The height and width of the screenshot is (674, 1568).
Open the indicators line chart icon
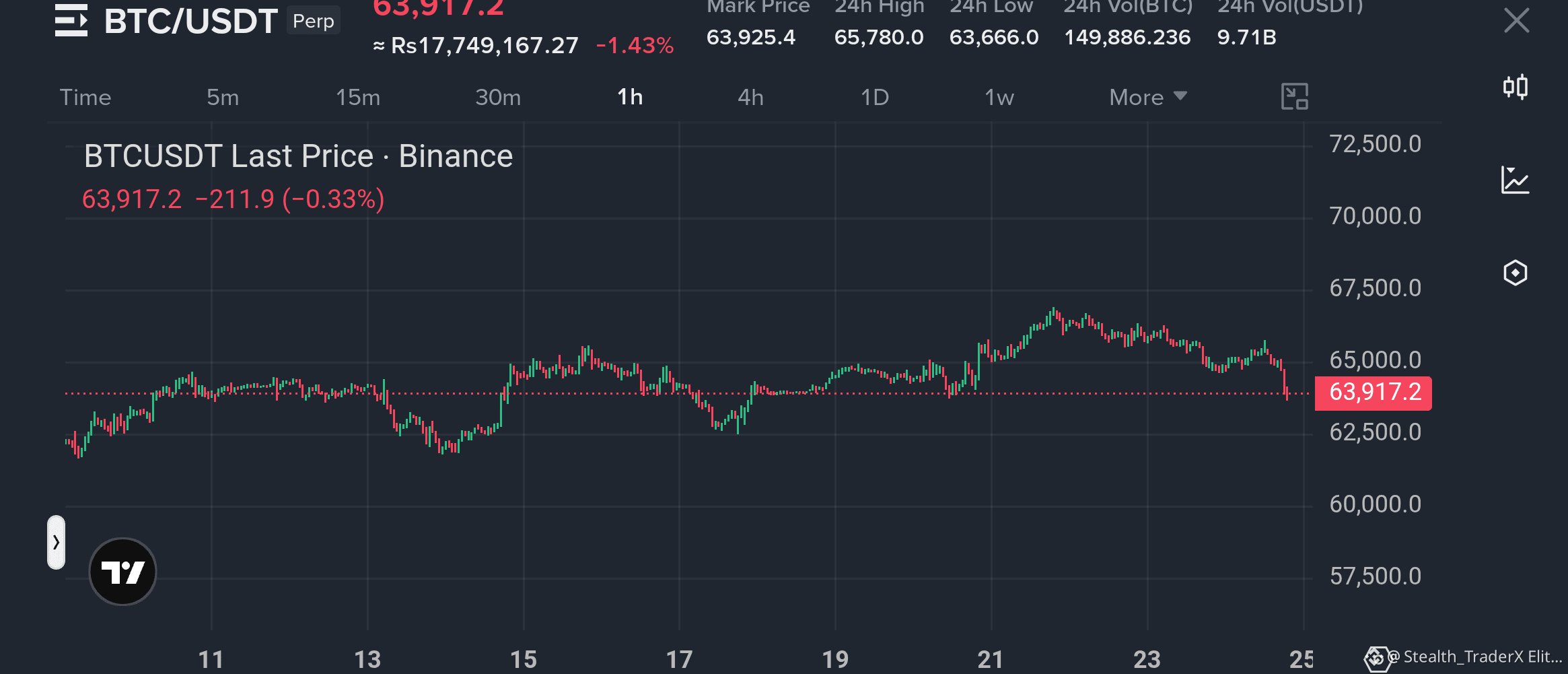pyautogui.click(x=1516, y=180)
